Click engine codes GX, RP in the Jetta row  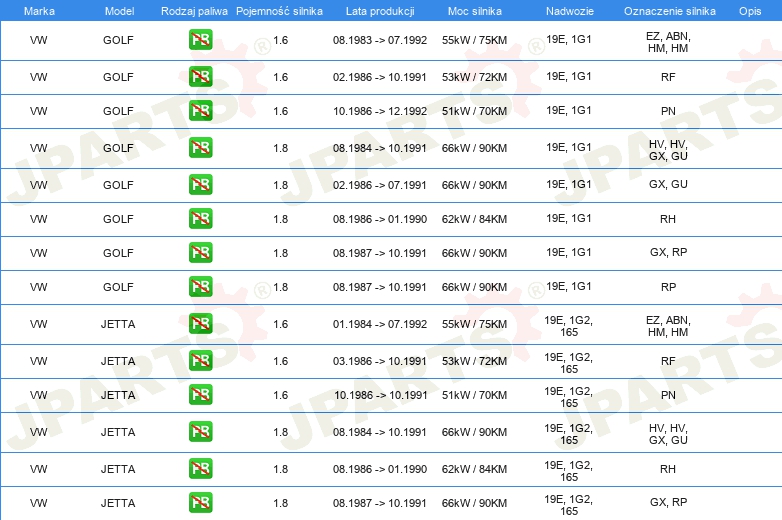(x=668, y=502)
